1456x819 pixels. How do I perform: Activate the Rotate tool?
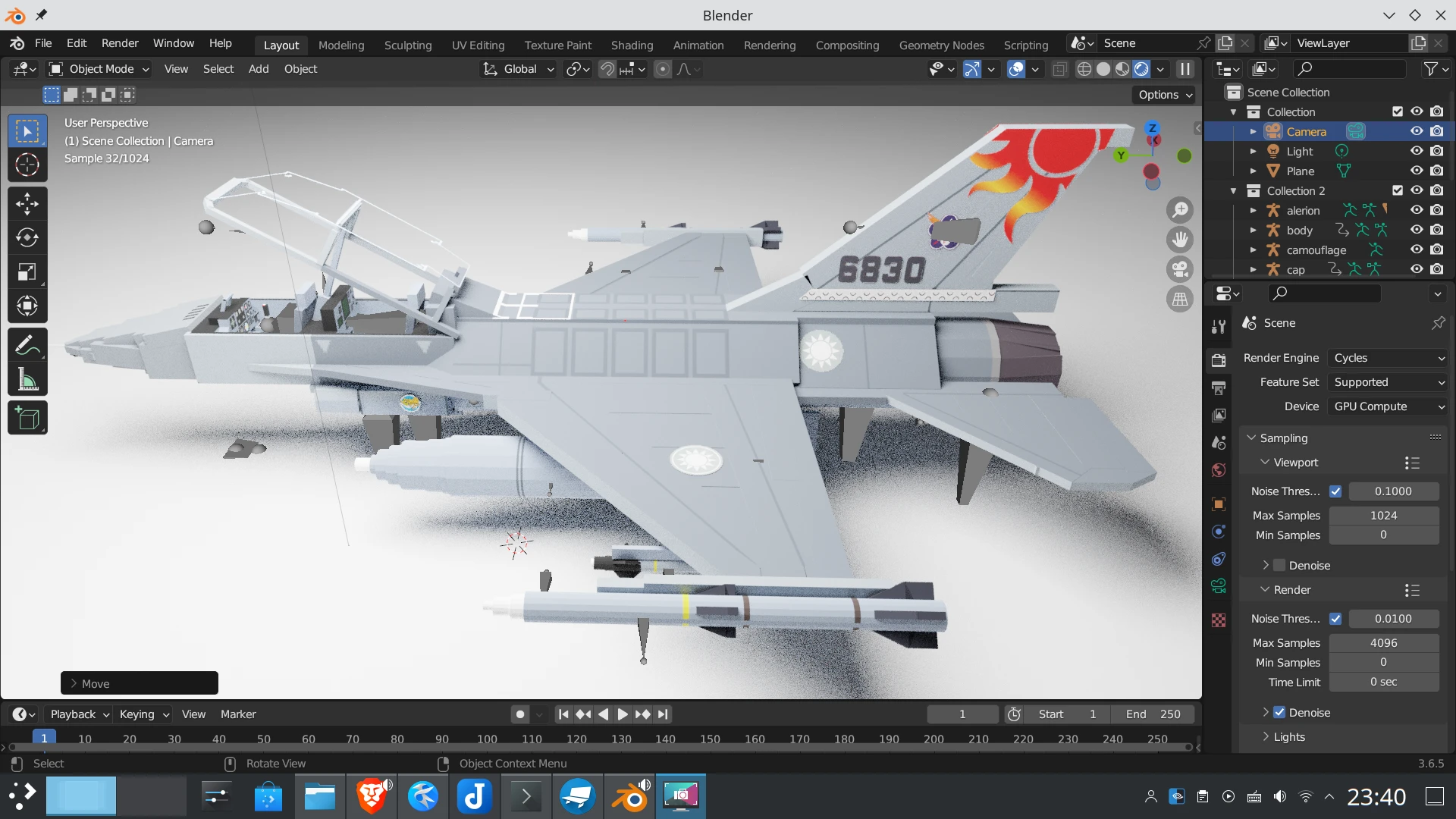click(27, 237)
